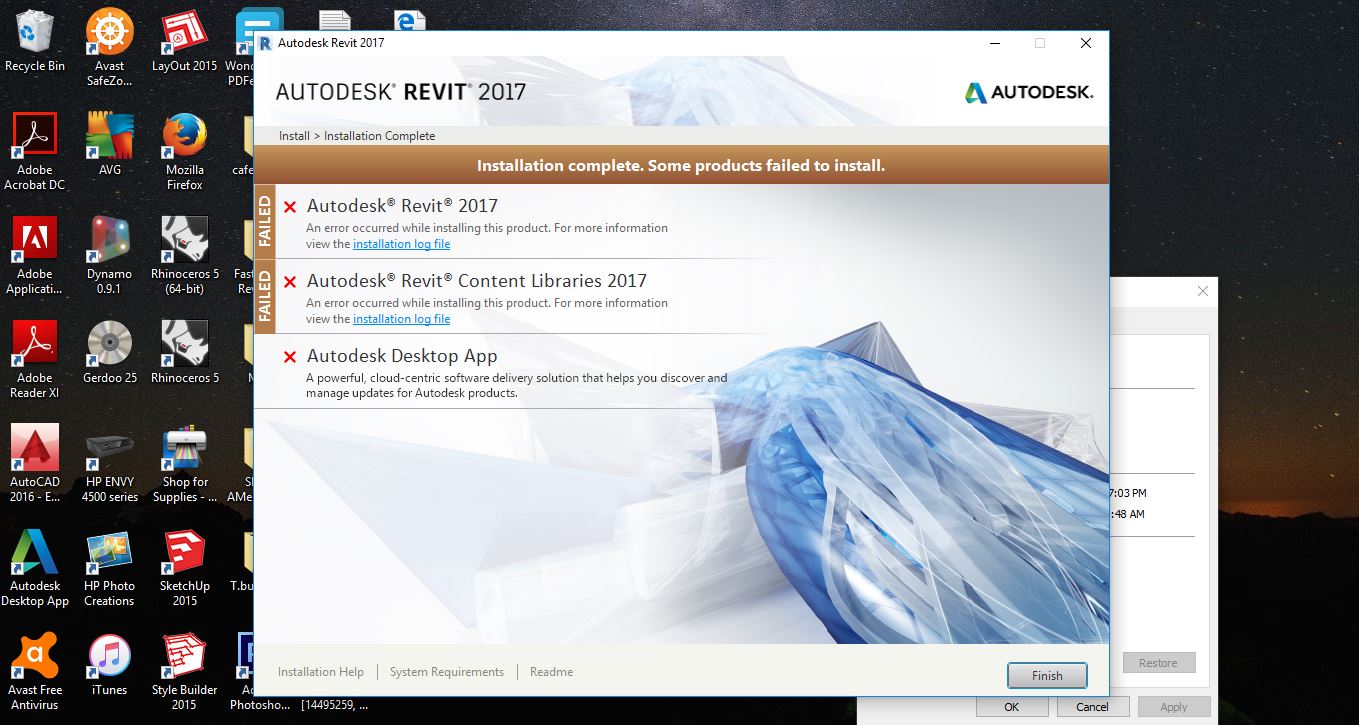
Task: Open HP Photo Creations icon
Action: (x=110, y=567)
